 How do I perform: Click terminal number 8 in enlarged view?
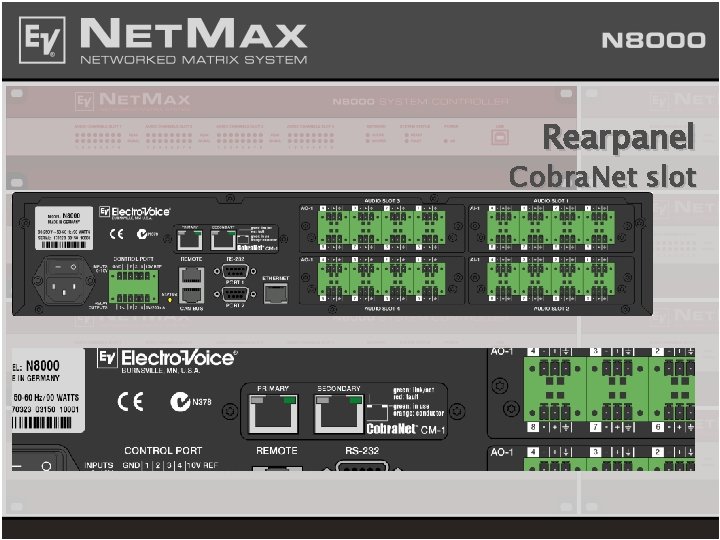(x=533, y=427)
